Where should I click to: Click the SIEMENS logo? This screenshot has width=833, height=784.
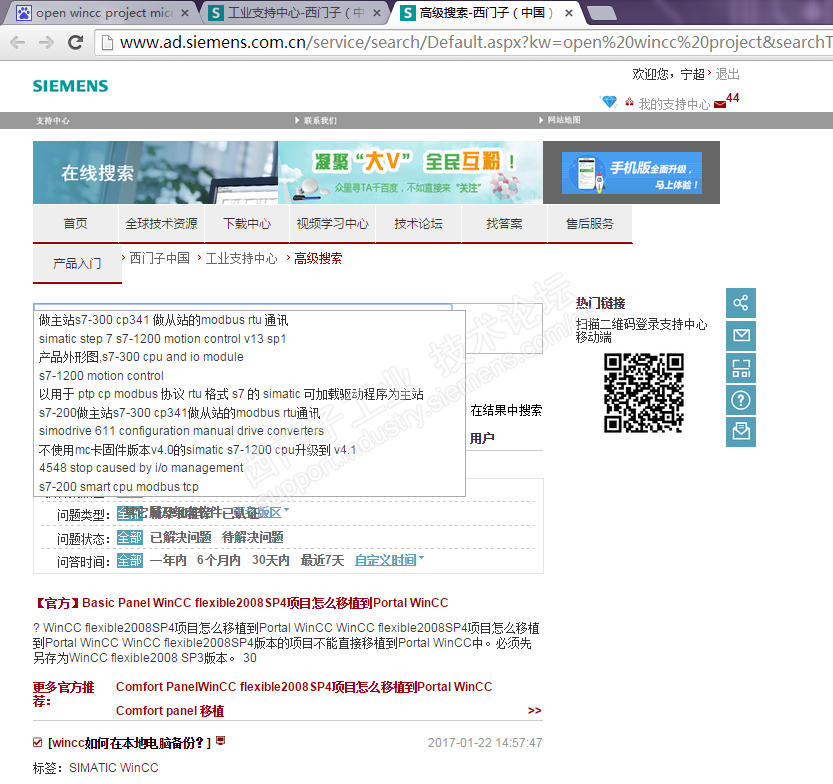(x=70, y=86)
